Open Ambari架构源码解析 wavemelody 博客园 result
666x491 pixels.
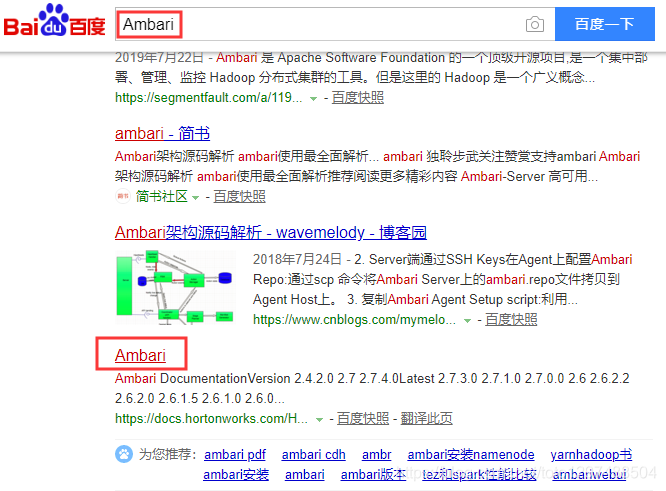pos(271,232)
